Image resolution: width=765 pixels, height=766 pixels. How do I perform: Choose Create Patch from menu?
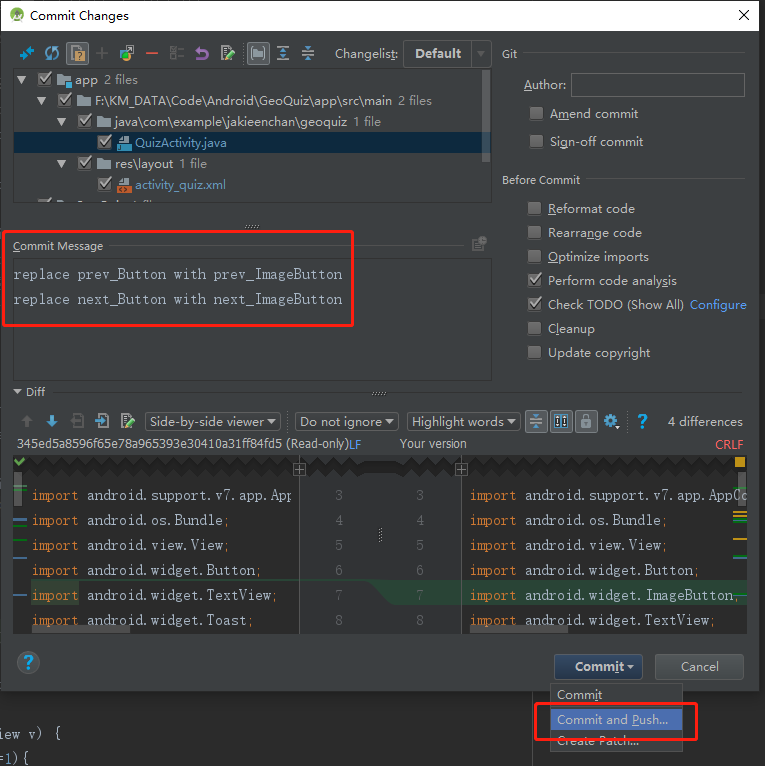click(616, 741)
